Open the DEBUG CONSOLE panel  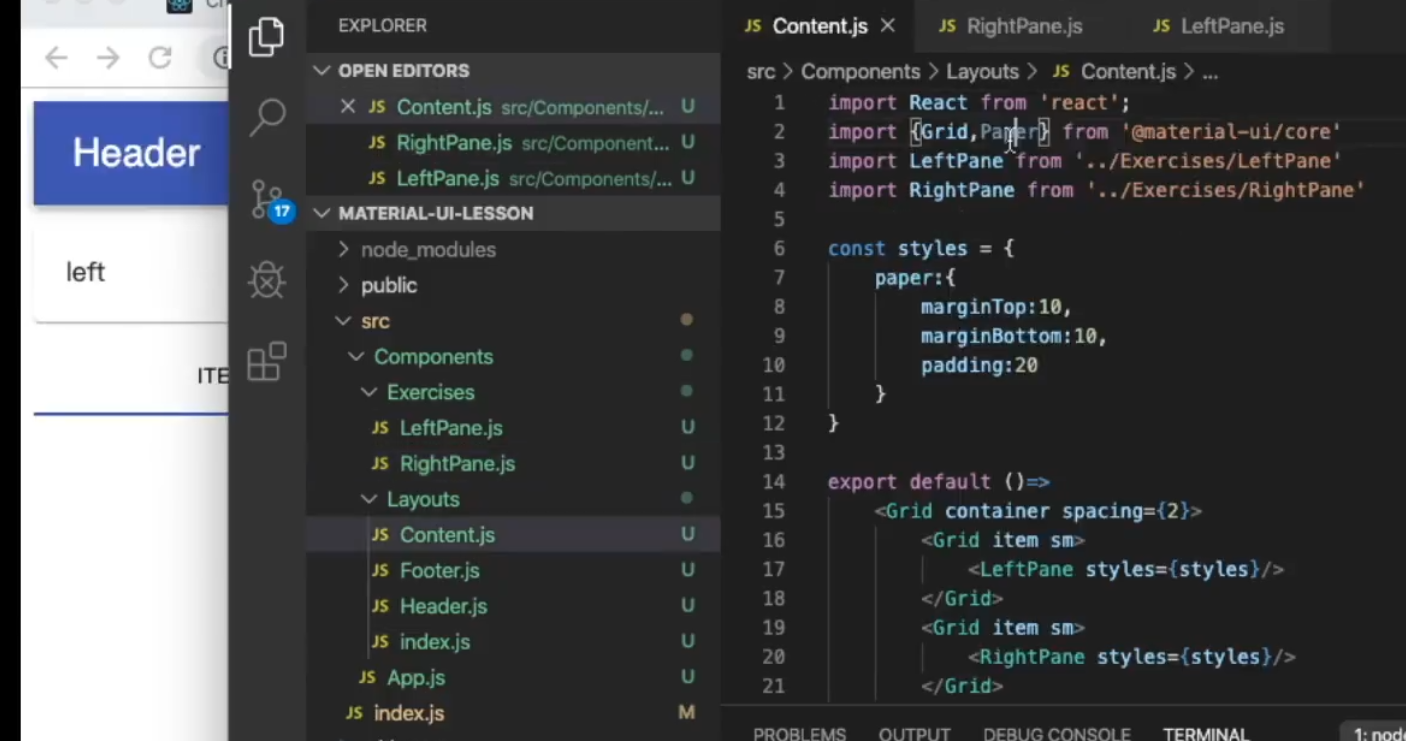1056,733
